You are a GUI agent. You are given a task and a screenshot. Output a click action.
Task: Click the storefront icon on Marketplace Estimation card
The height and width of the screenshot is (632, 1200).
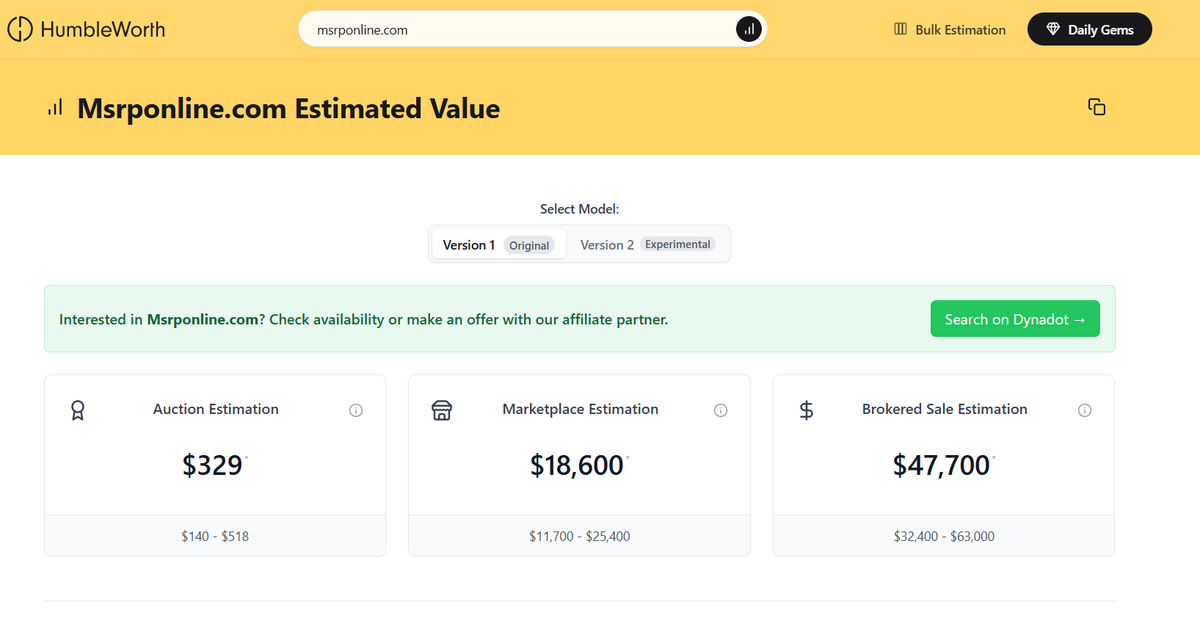441,409
